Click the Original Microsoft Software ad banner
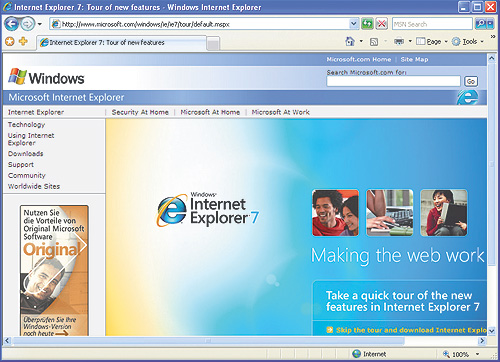This screenshot has height=362, width=500. pos(54,270)
